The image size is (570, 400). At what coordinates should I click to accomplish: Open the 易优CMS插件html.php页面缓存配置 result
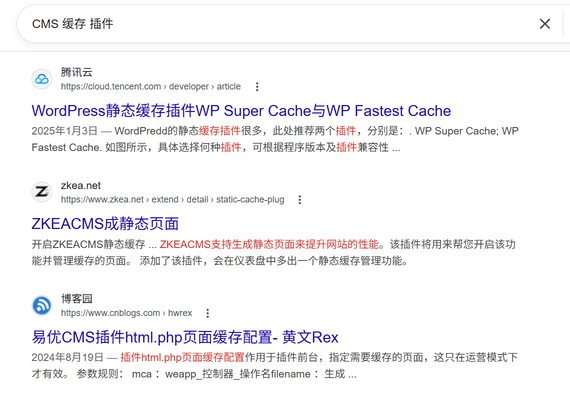tap(185, 337)
